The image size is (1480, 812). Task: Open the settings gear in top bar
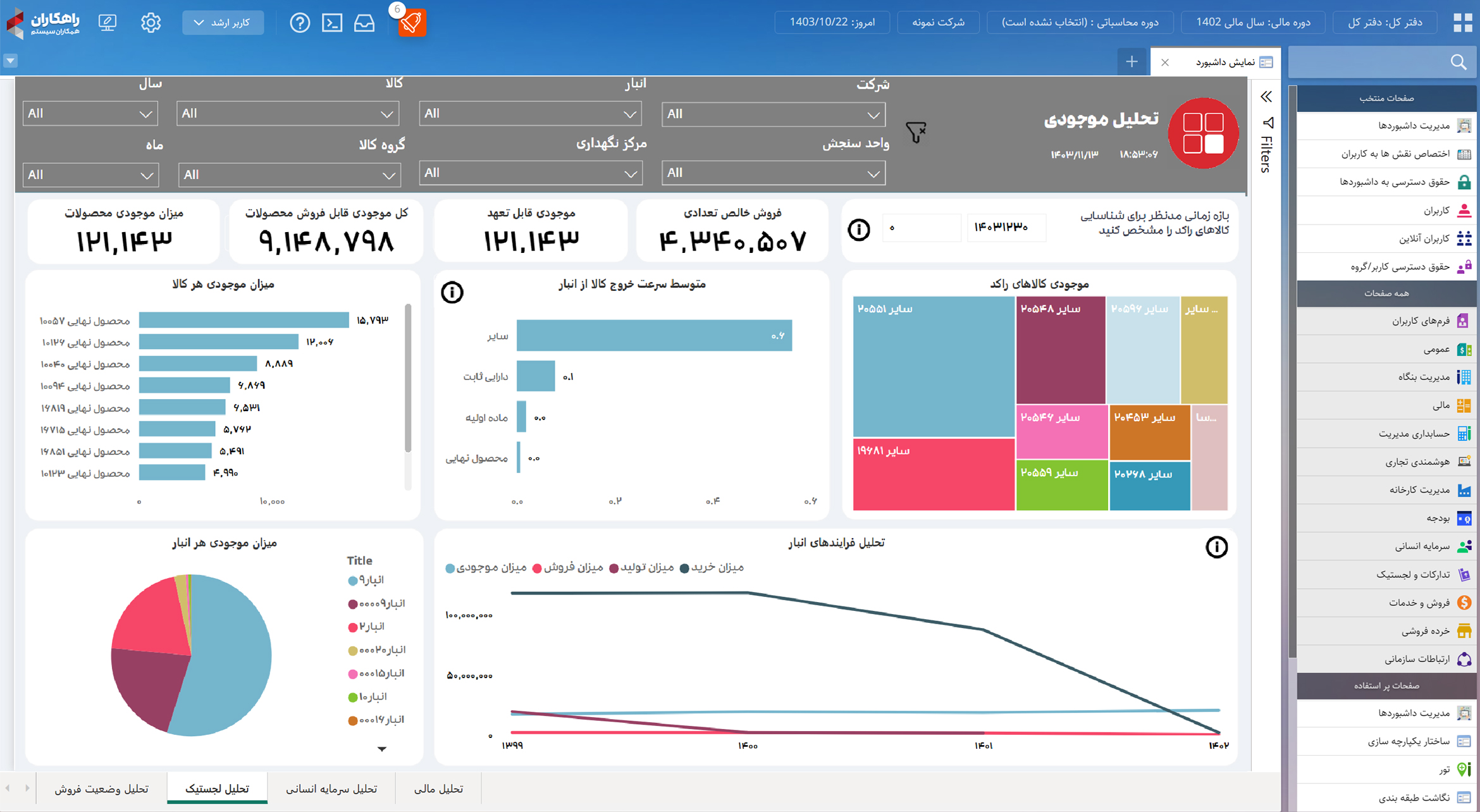click(x=151, y=23)
